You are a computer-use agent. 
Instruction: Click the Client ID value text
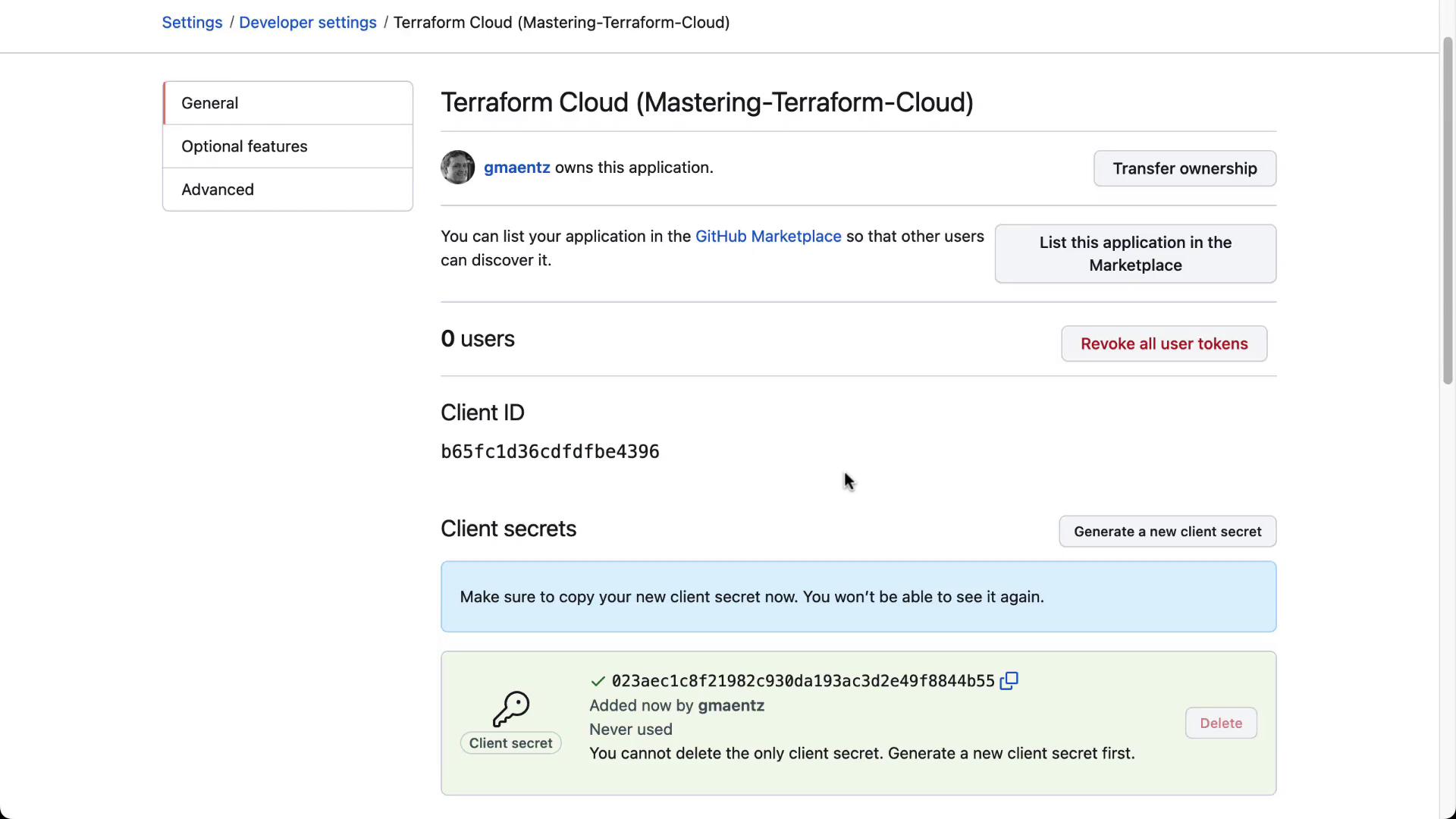[550, 452]
